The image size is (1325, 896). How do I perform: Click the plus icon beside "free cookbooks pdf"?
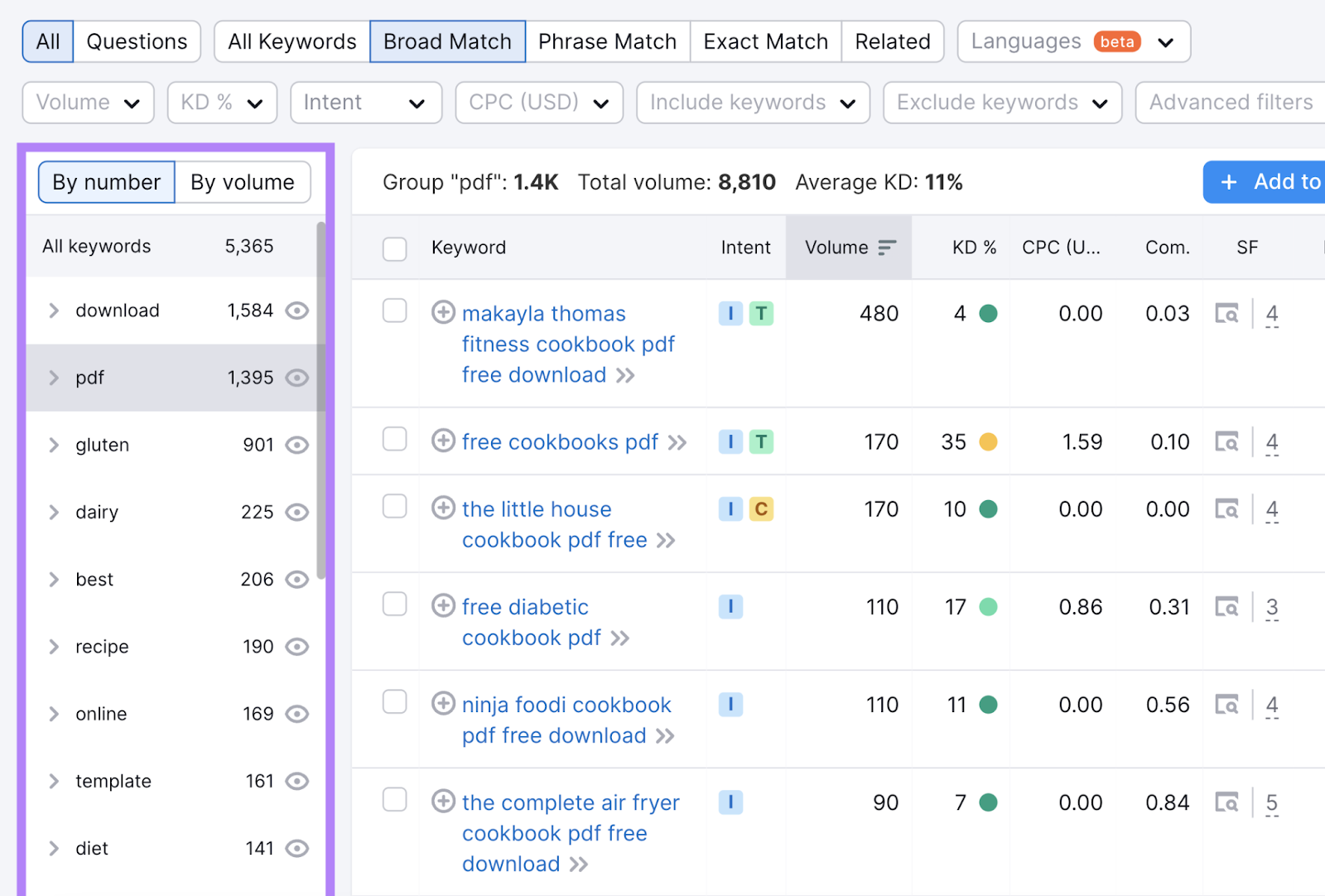[444, 441]
